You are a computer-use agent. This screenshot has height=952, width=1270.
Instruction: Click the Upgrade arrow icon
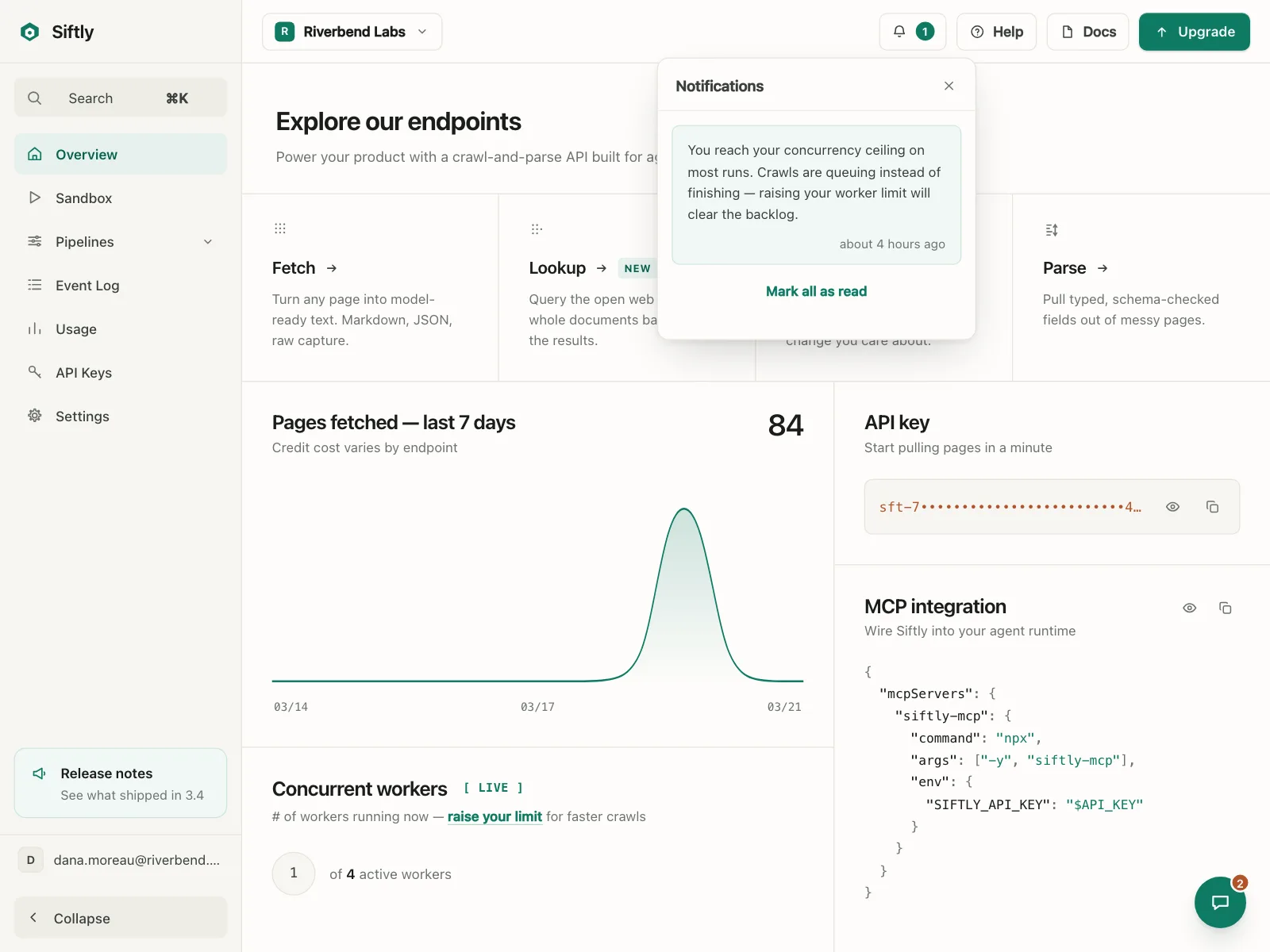[x=1162, y=32]
